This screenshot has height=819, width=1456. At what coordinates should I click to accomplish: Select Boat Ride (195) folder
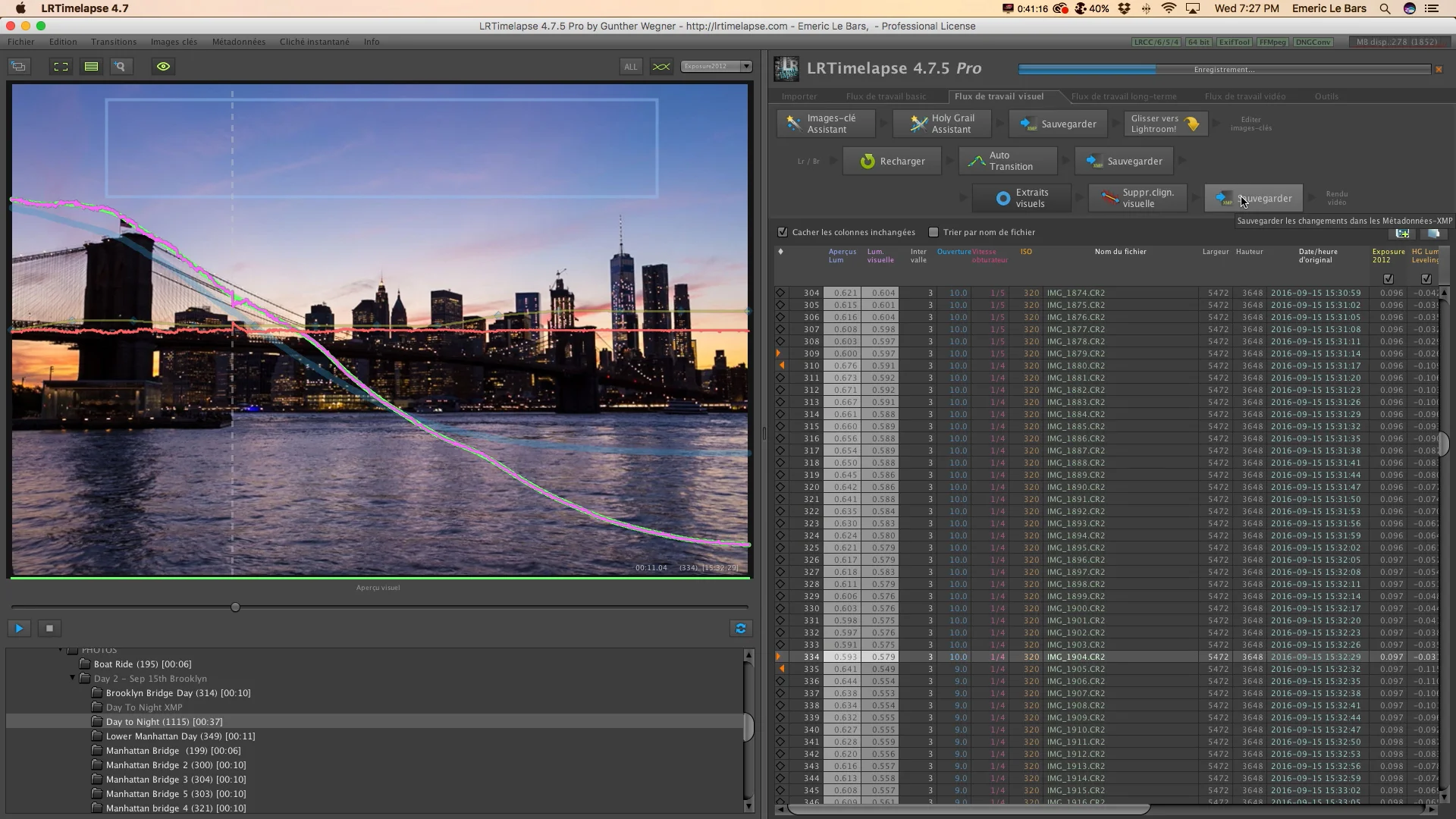pos(143,664)
